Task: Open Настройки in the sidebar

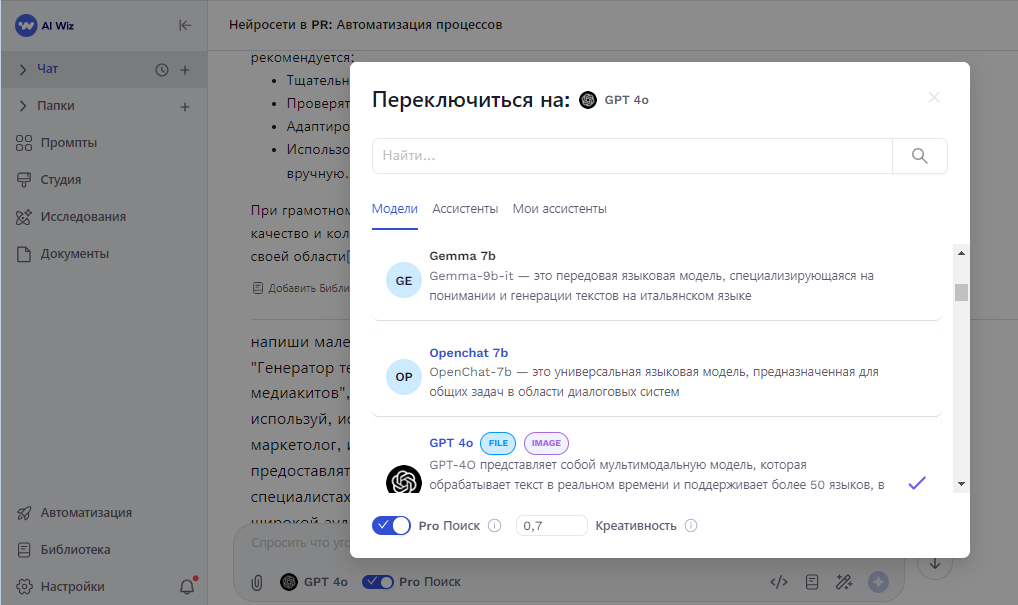Action: click(x=72, y=586)
